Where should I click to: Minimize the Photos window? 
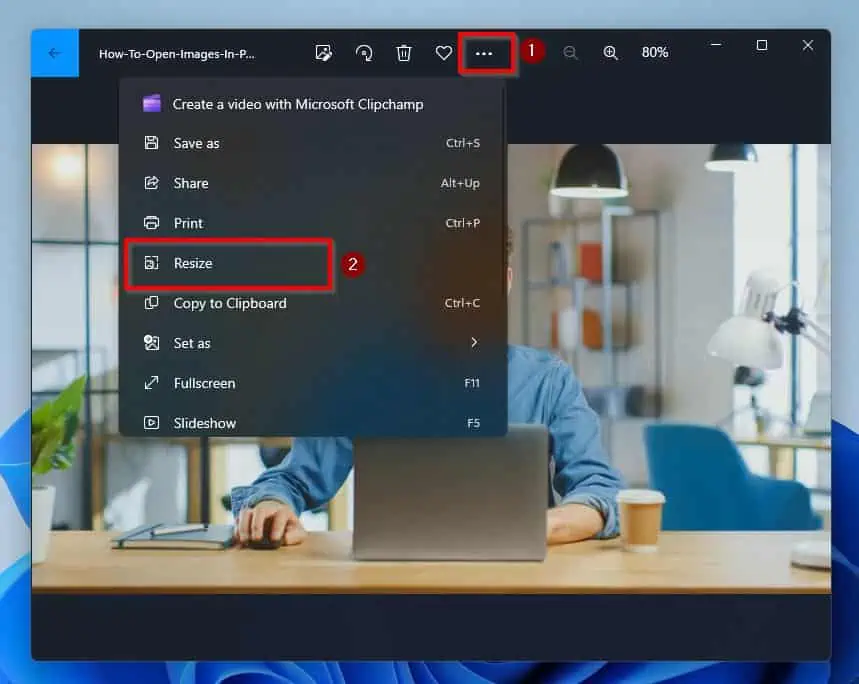click(x=716, y=45)
